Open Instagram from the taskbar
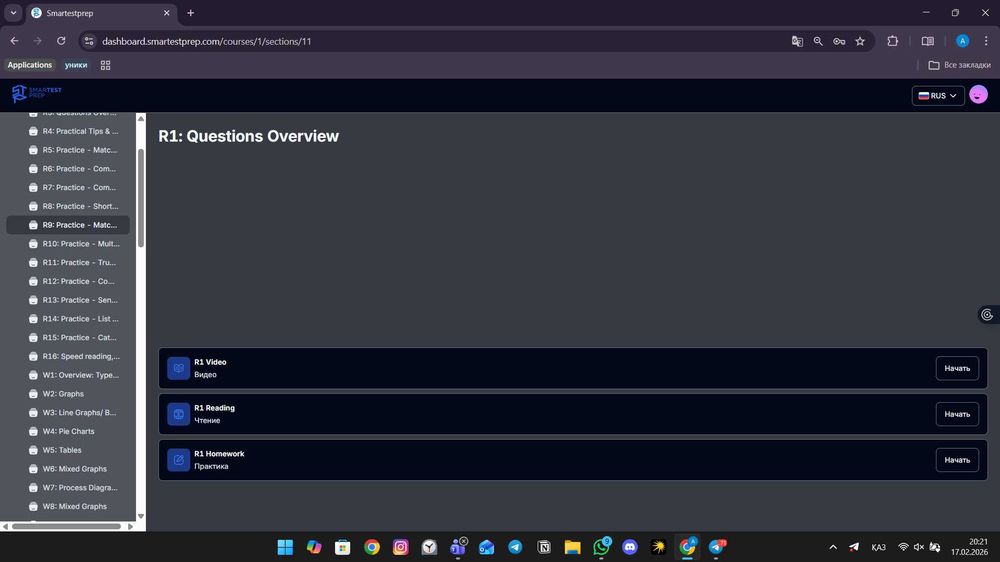The image size is (1000, 562). pyautogui.click(x=401, y=547)
